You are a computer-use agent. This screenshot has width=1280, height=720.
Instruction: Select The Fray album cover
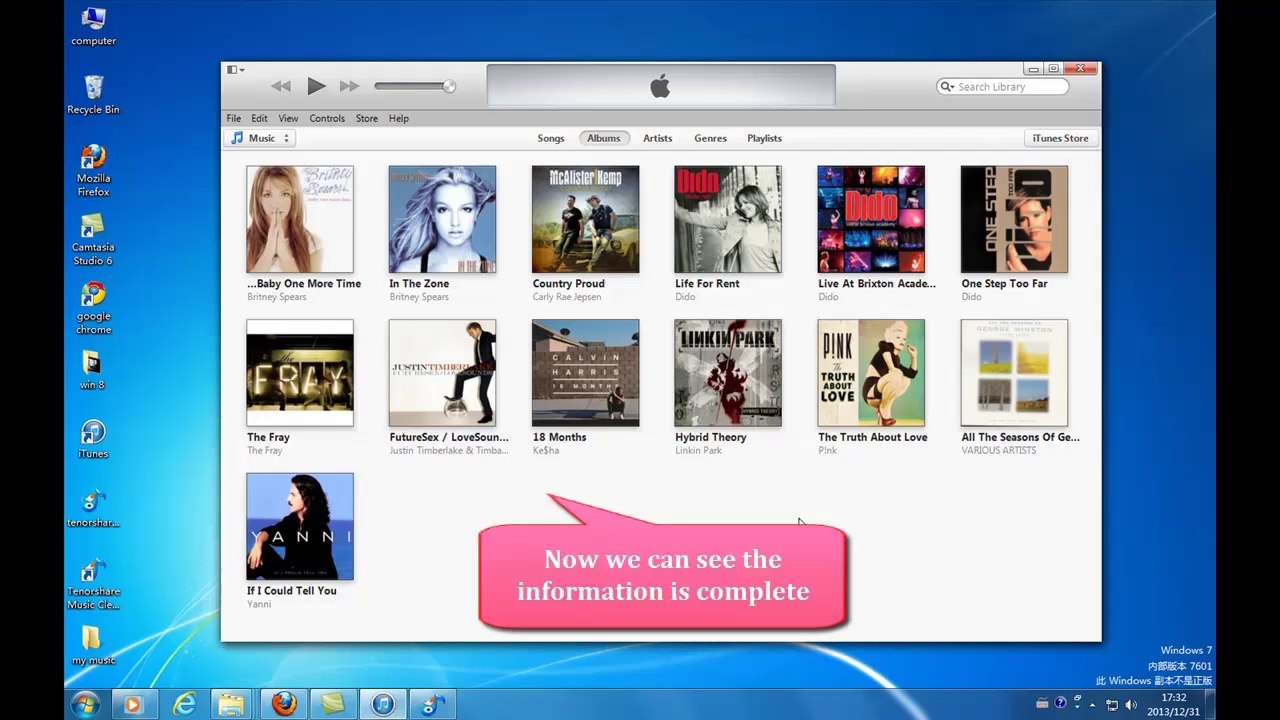coord(300,373)
